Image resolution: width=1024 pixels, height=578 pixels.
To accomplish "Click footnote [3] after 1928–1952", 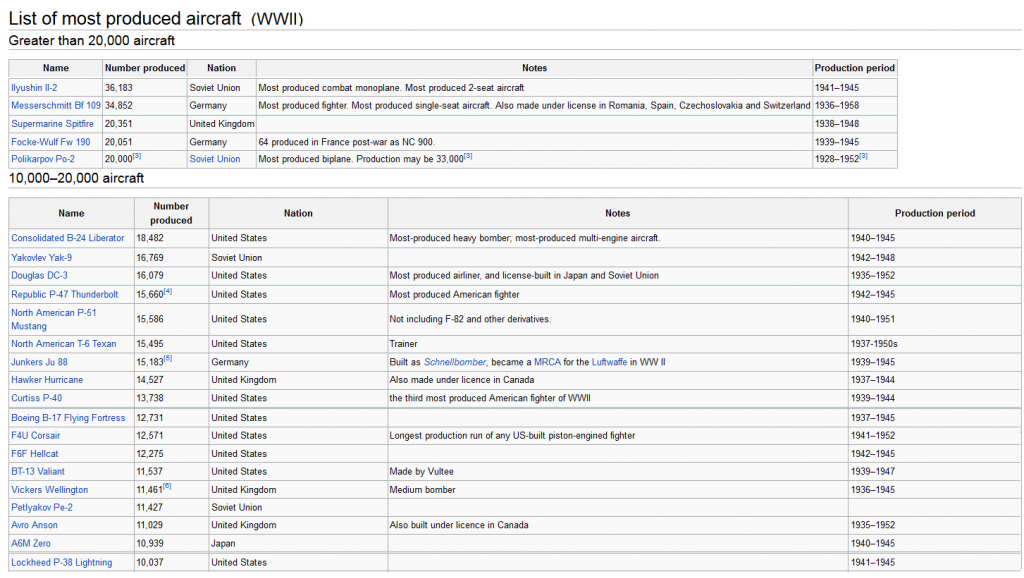I will pyautogui.click(x=863, y=156).
